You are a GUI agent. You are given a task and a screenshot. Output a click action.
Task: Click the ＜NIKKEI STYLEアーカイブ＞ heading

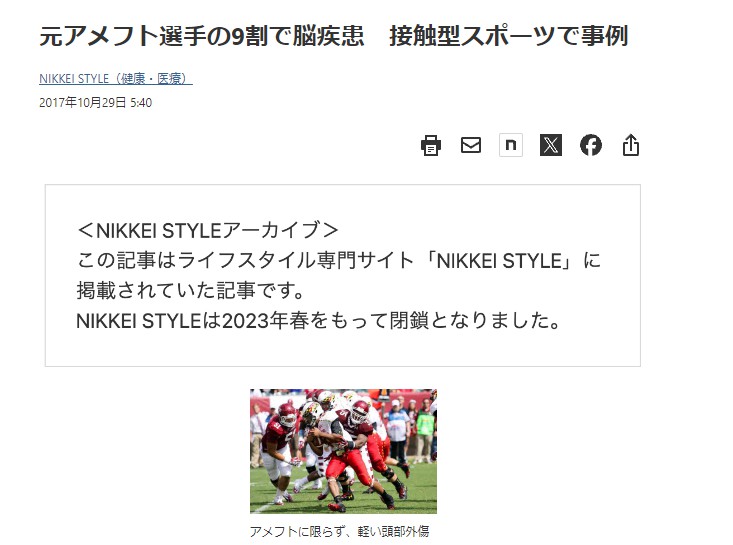click(x=208, y=230)
